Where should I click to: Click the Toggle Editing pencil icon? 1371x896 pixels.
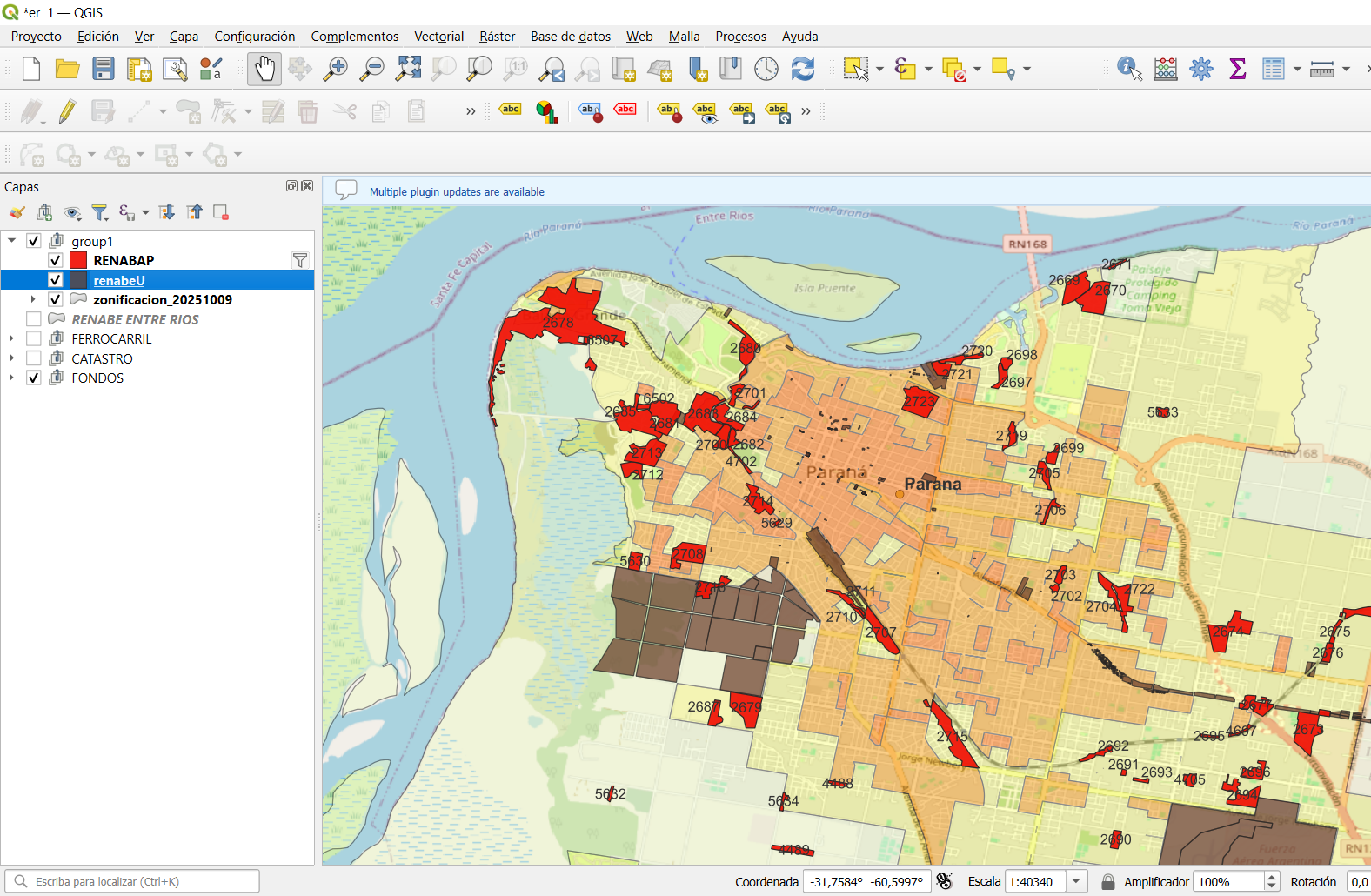[x=67, y=111]
